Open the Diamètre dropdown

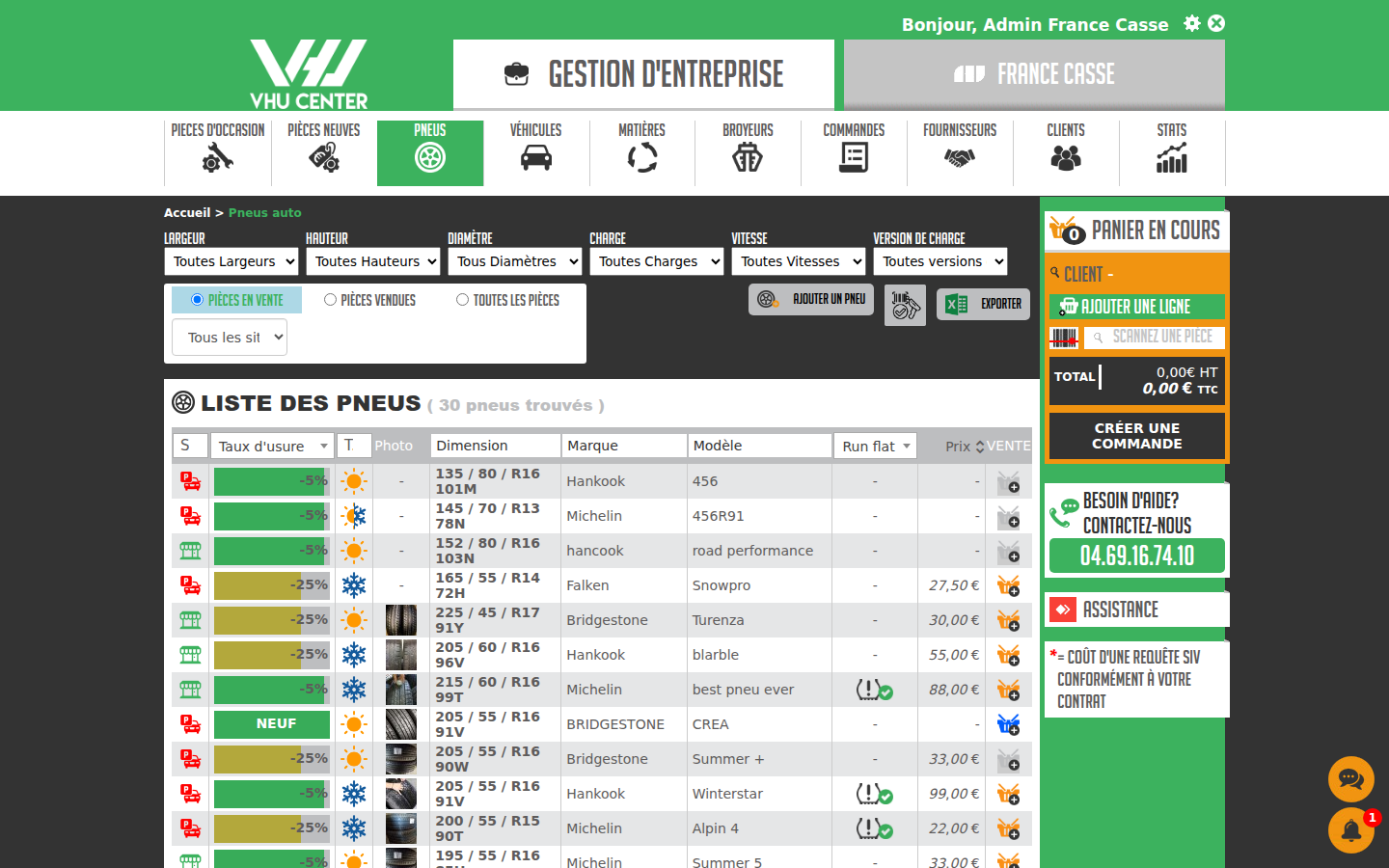click(x=514, y=261)
